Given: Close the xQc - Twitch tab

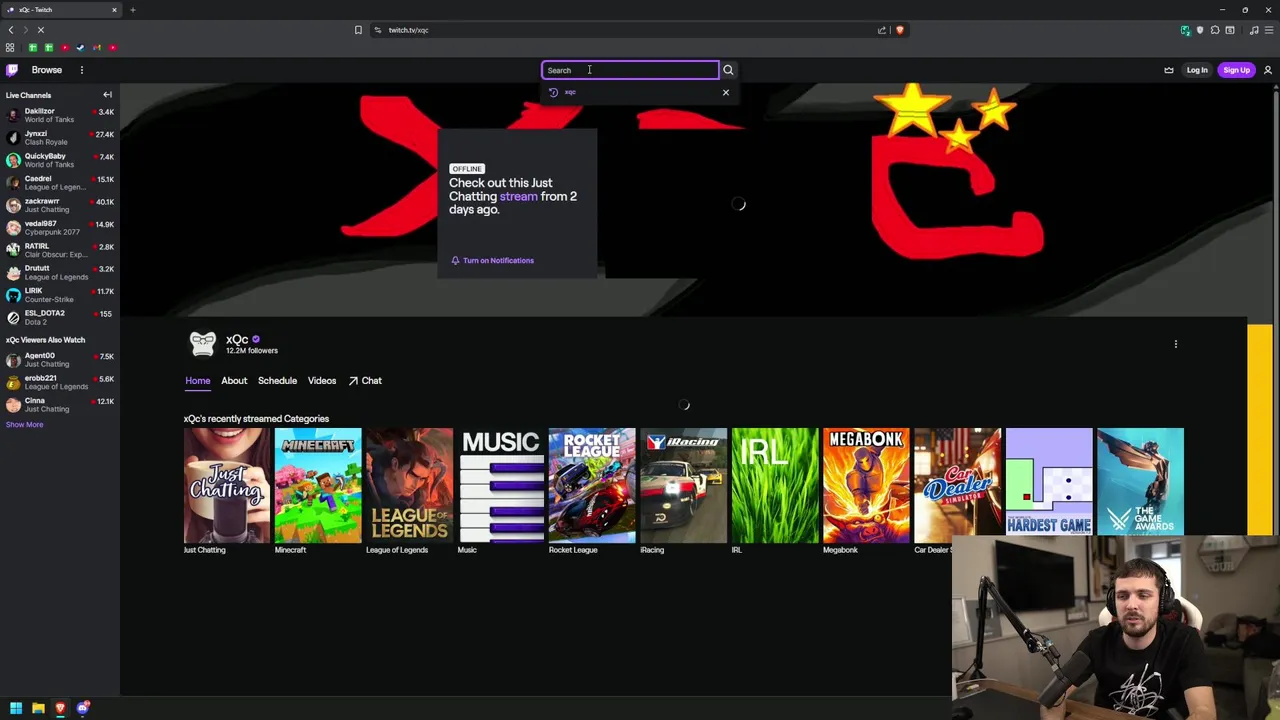Looking at the screenshot, I should [x=114, y=10].
